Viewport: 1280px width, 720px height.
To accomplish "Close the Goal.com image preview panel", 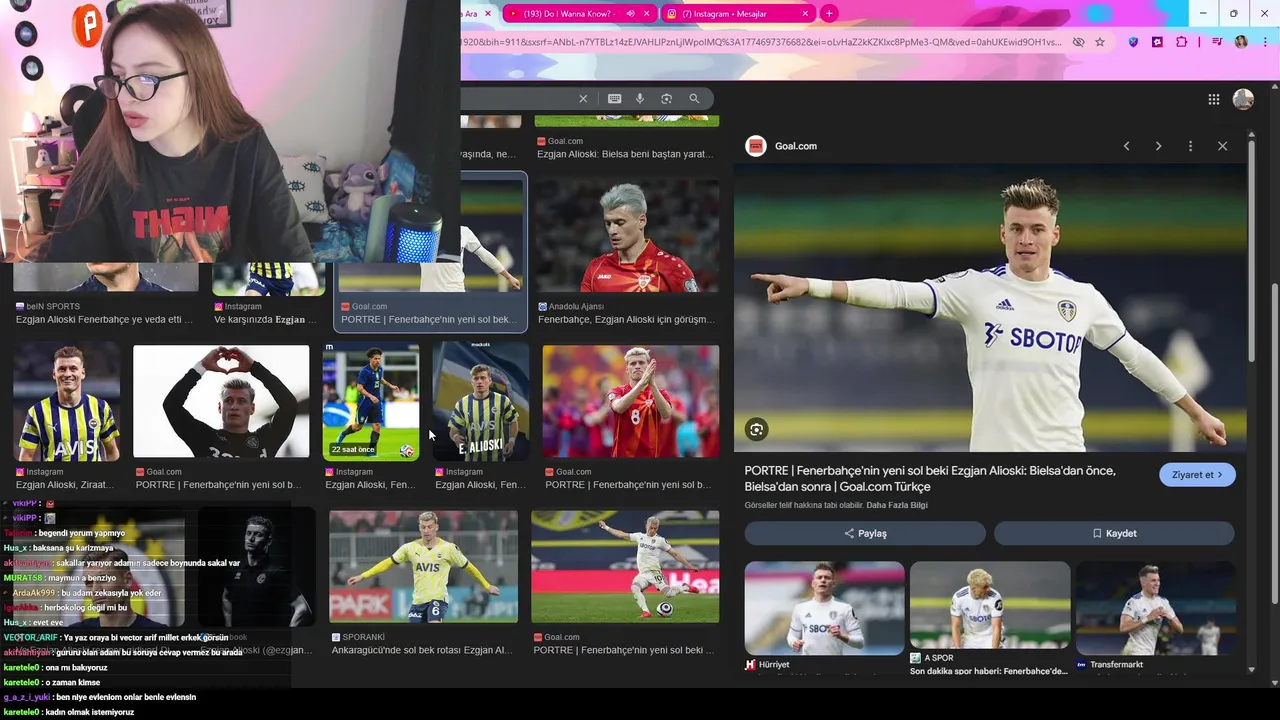I will pos(1222,146).
